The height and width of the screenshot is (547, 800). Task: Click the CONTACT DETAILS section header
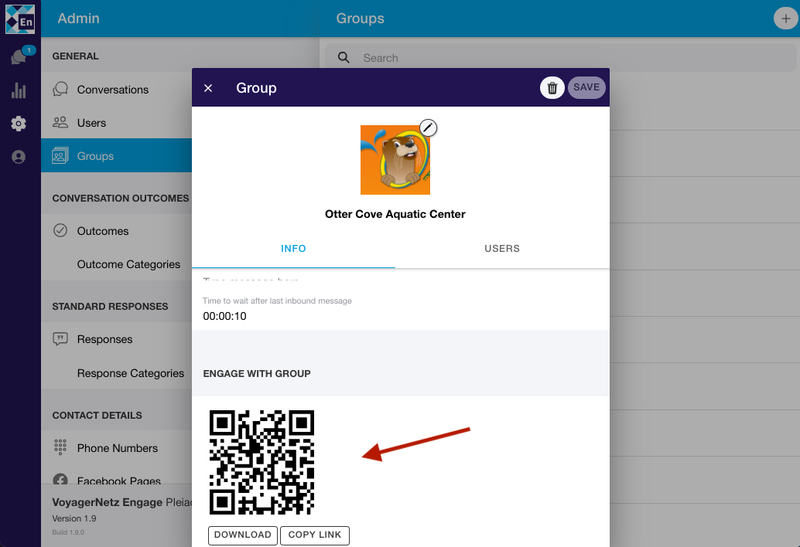pyautogui.click(x=97, y=415)
